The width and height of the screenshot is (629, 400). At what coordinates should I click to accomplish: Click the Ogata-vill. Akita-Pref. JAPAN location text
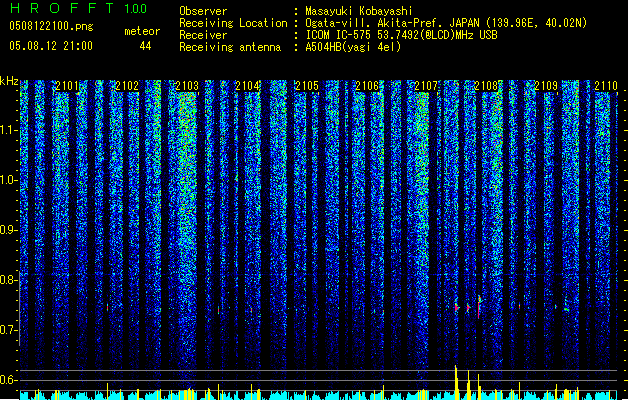tap(446, 23)
